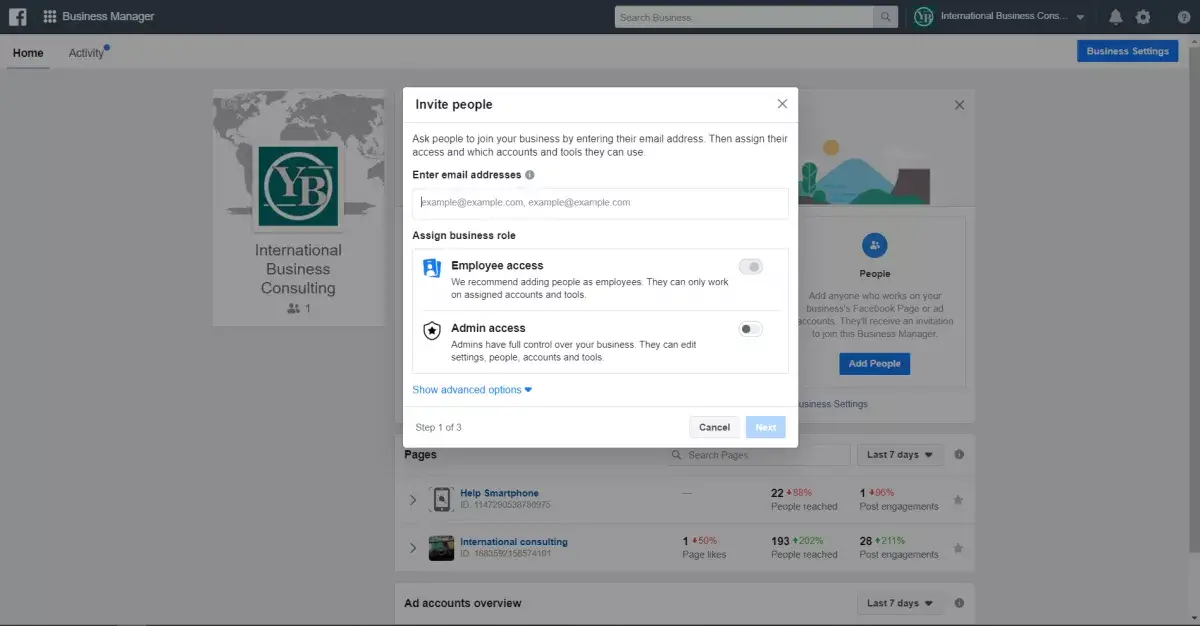The image size is (1200, 626).
Task: Open the notifications bell
Action: click(x=1115, y=17)
